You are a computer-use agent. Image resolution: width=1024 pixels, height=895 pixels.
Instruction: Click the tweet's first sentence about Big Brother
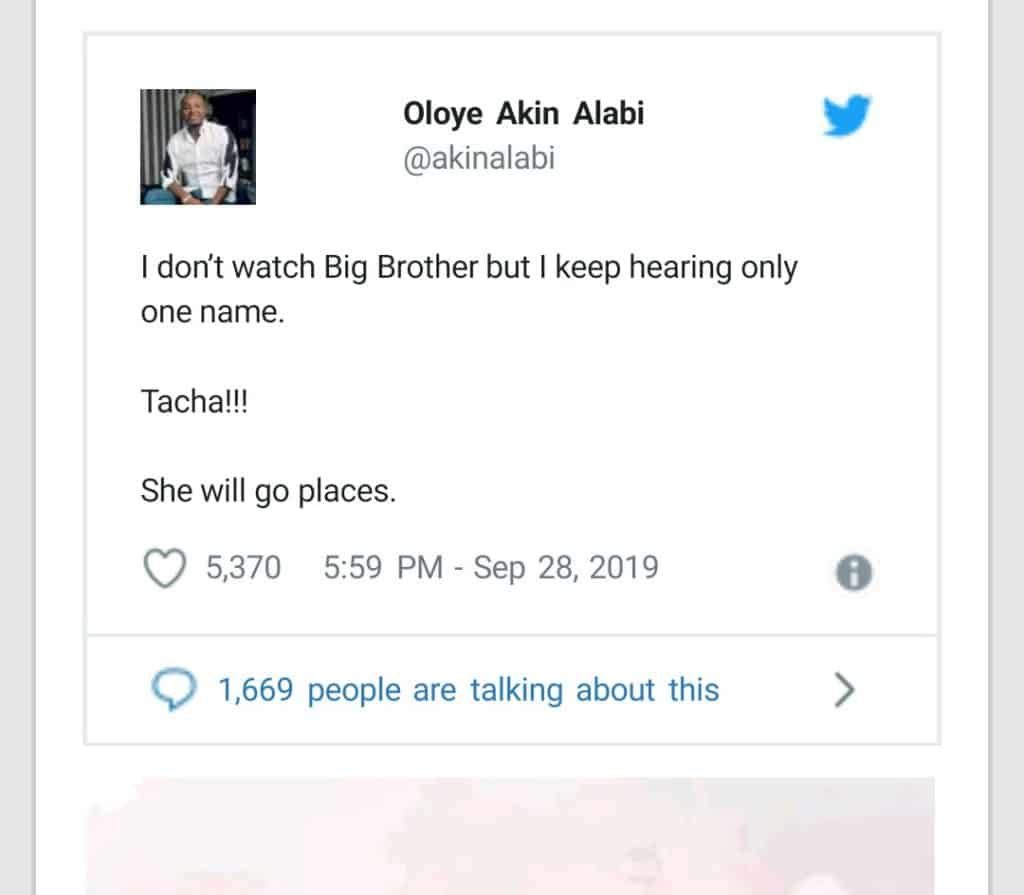[x=469, y=290]
